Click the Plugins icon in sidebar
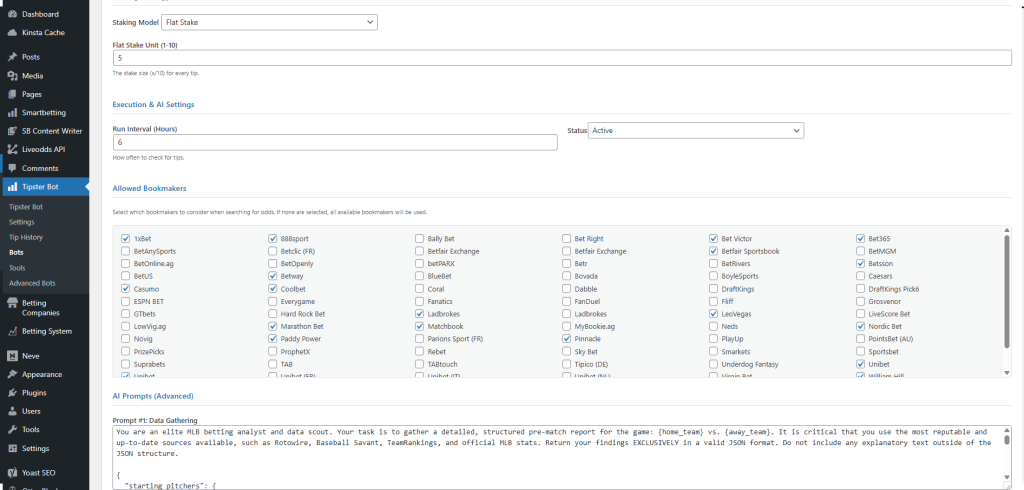The image size is (1024, 490). click(x=11, y=392)
